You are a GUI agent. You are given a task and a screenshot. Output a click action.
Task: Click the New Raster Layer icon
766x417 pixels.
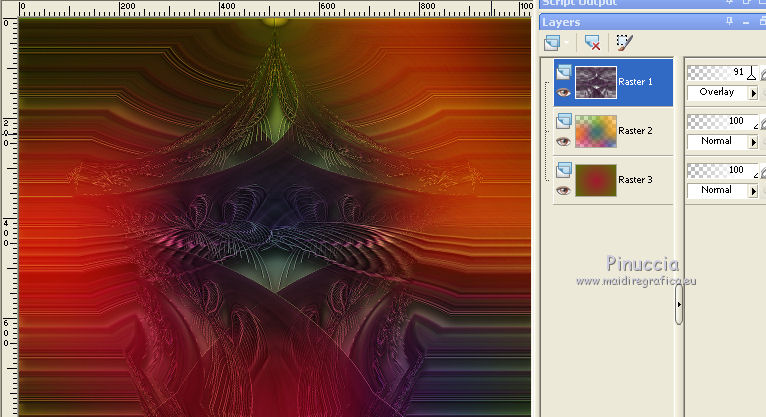(553, 42)
